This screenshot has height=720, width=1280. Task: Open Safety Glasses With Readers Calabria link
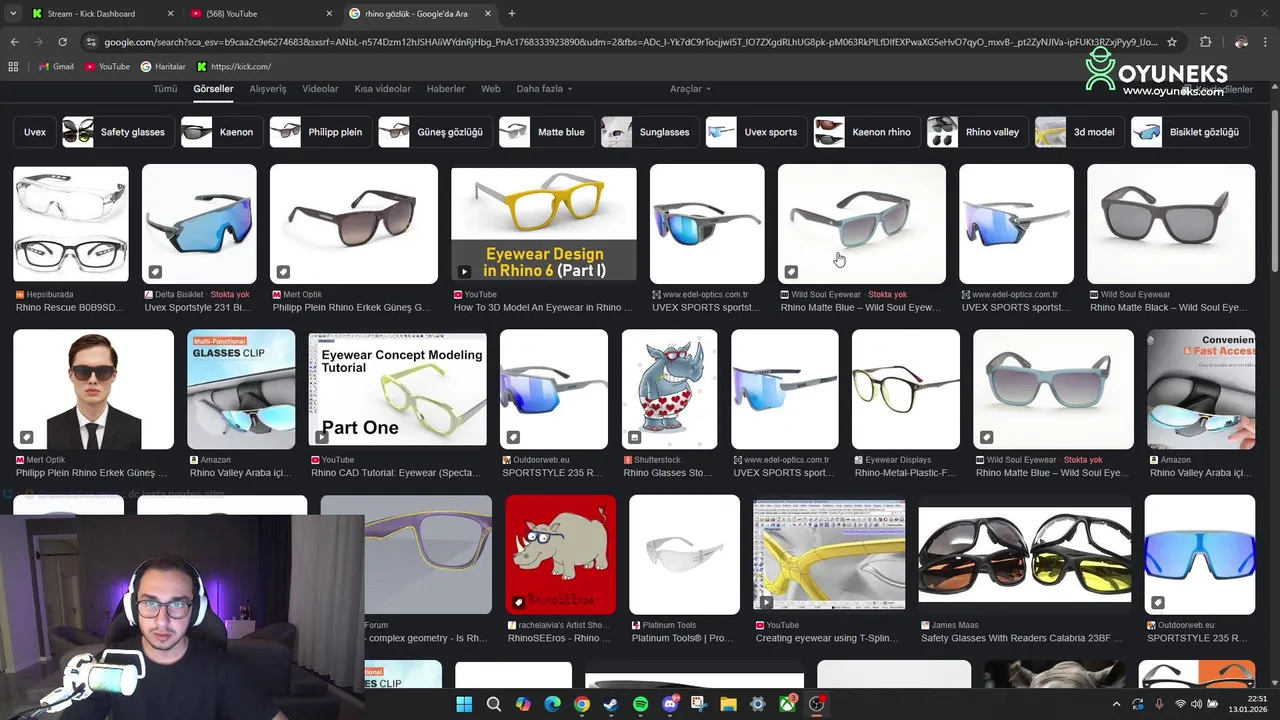(1022, 638)
